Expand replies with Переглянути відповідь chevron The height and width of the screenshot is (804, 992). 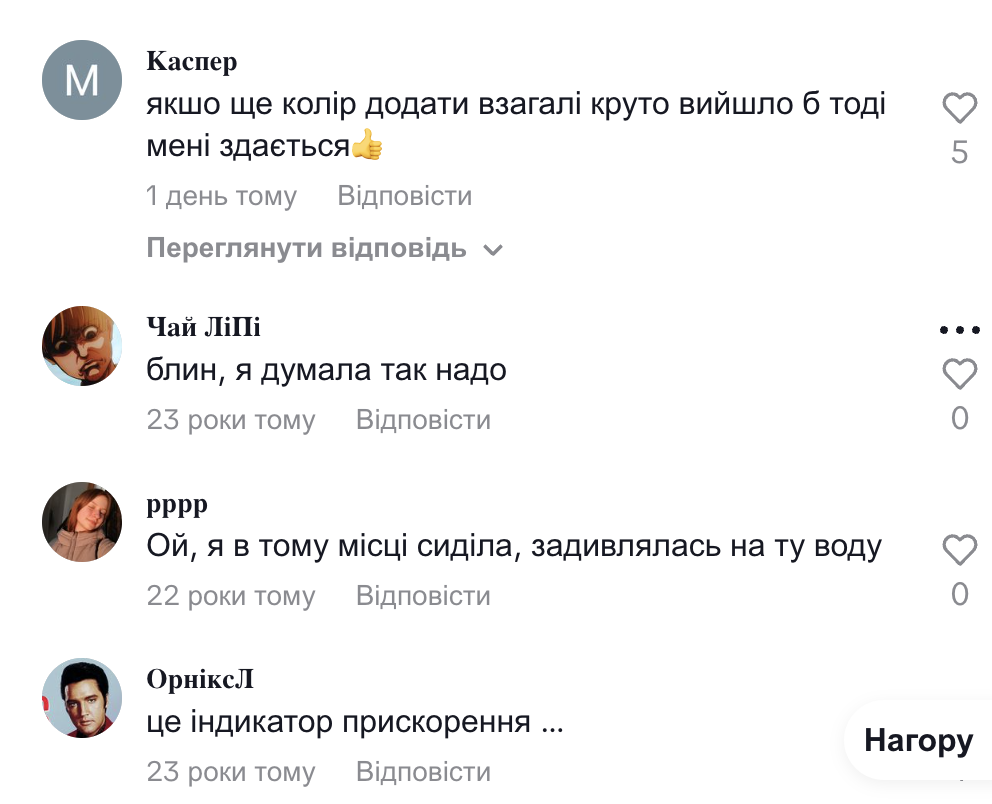click(x=493, y=250)
